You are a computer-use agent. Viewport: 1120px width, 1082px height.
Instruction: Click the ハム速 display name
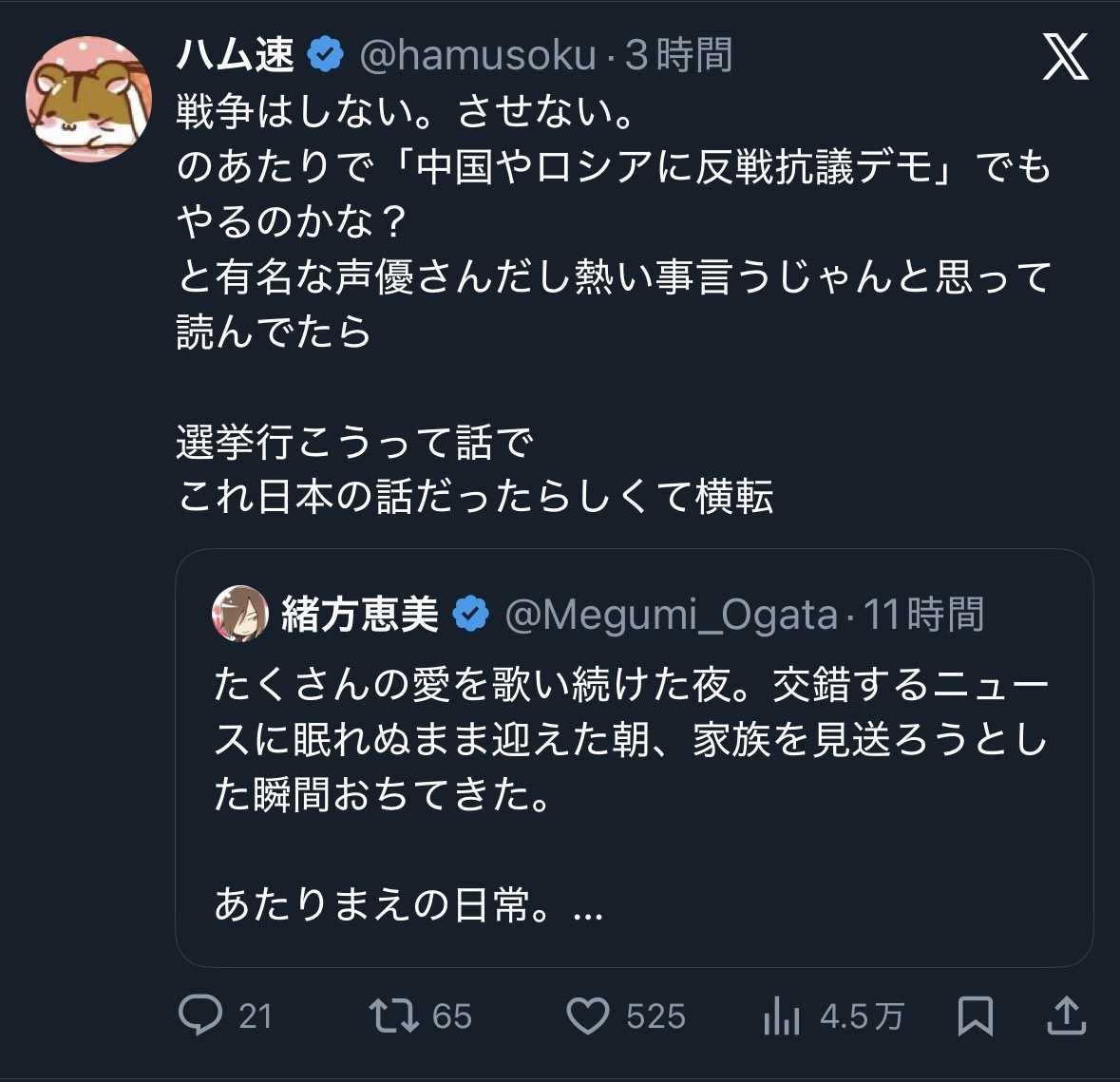coord(236,56)
